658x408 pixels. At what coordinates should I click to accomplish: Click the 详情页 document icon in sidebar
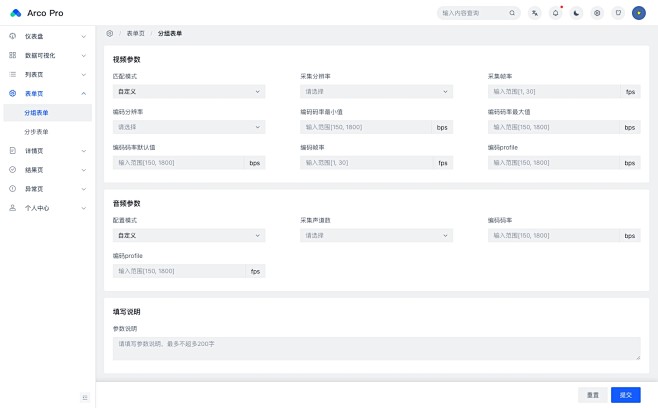(13, 150)
